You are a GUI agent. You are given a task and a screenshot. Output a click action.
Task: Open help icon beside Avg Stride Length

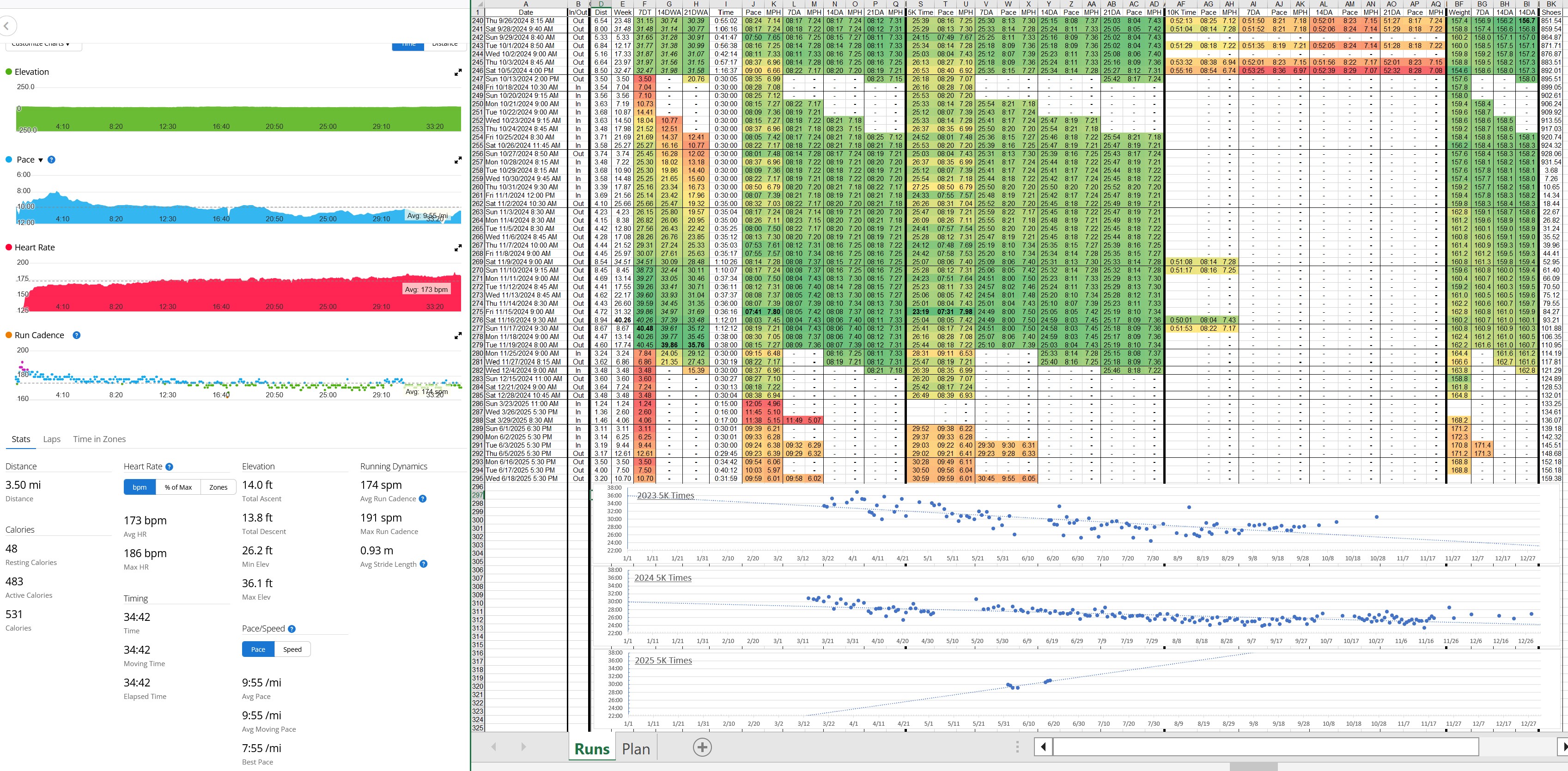pyautogui.click(x=424, y=564)
